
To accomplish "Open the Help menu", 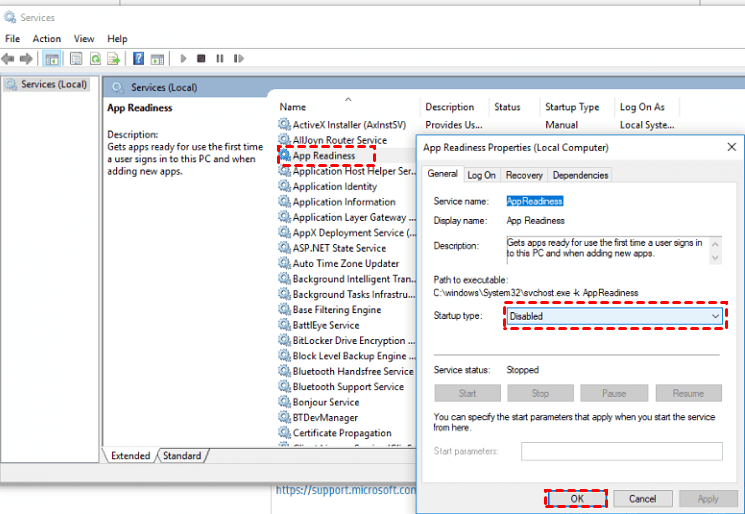I will tap(117, 38).
